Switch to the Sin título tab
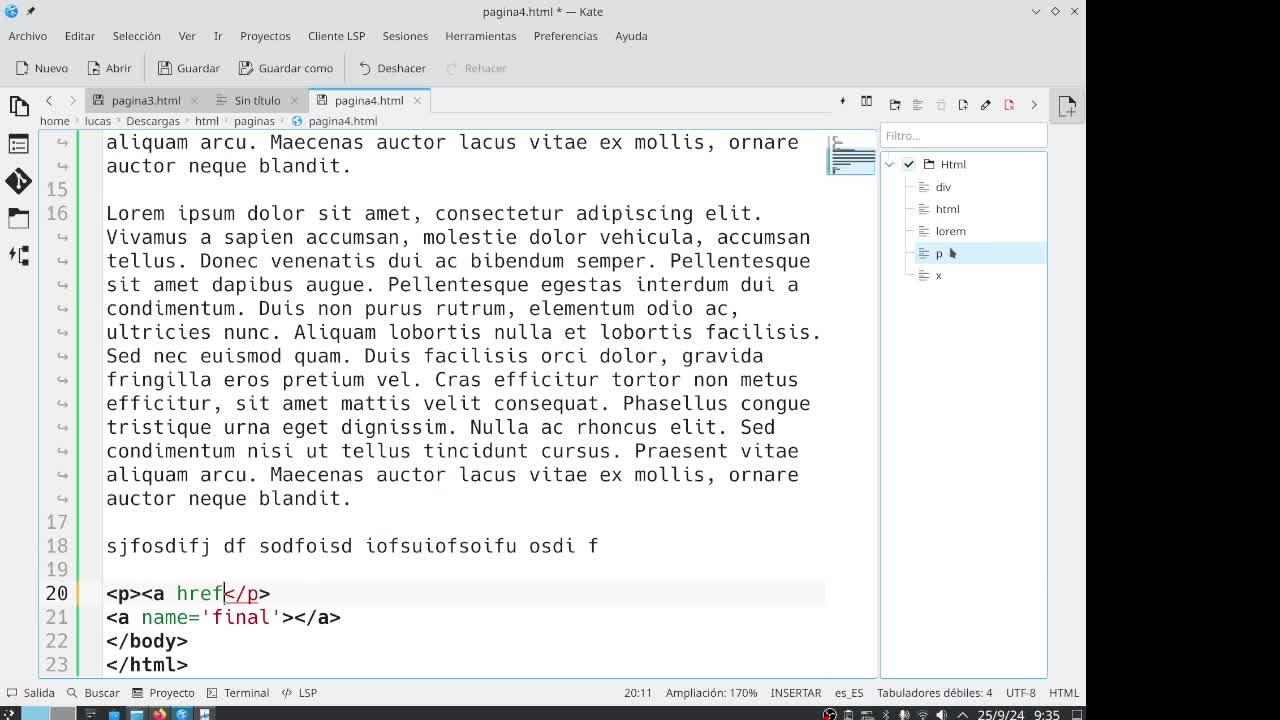Viewport: 1280px width, 720px height. click(257, 101)
